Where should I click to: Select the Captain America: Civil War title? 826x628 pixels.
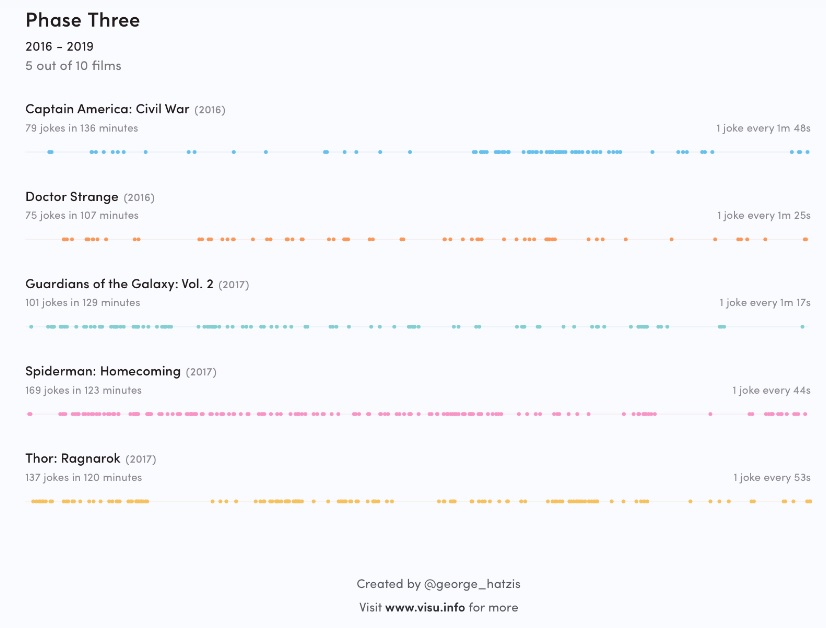coord(107,109)
